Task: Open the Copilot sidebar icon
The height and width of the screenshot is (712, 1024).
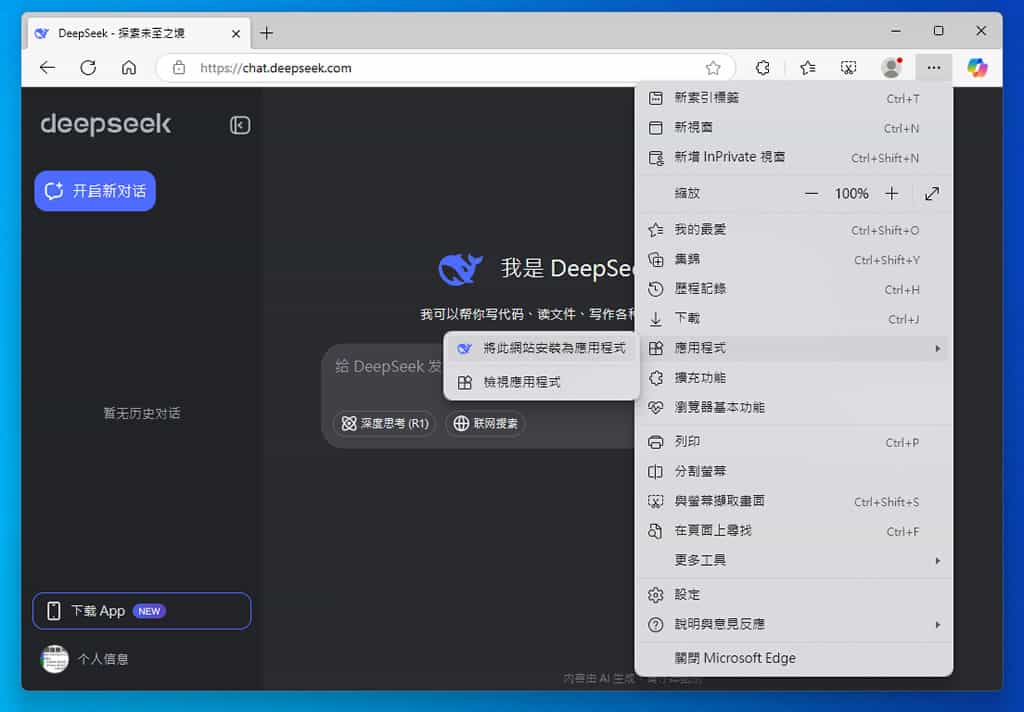Action: [977, 67]
